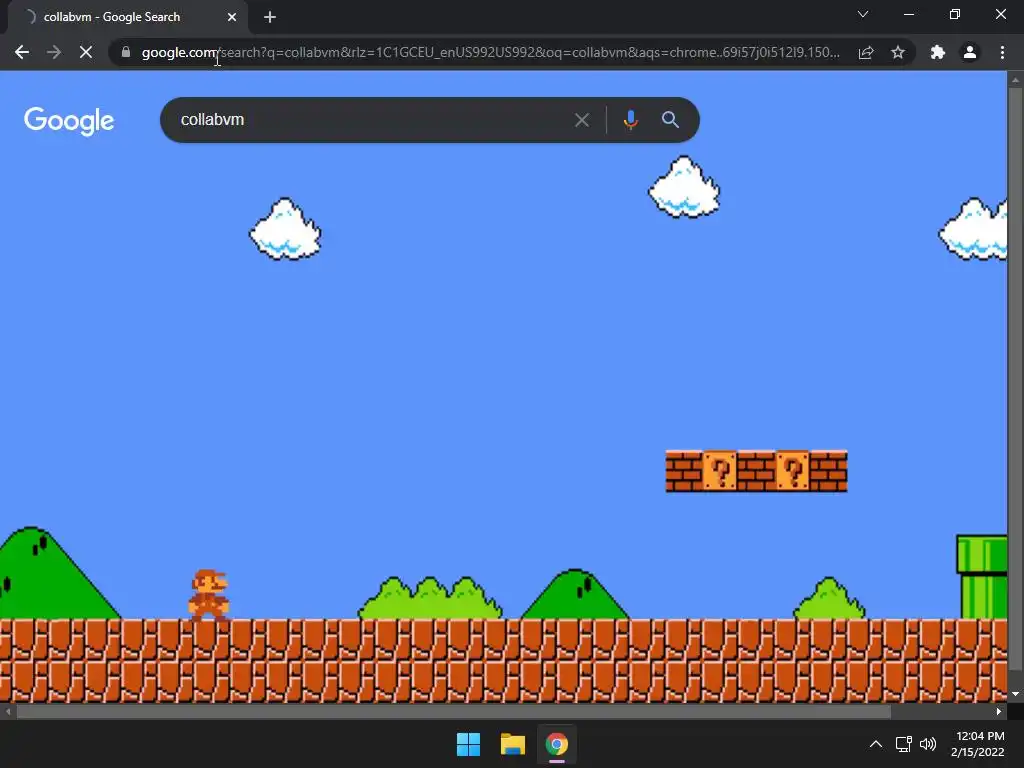Click the scroll down arrow
The image size is (1024, 768).
(x=1015, y=694)
